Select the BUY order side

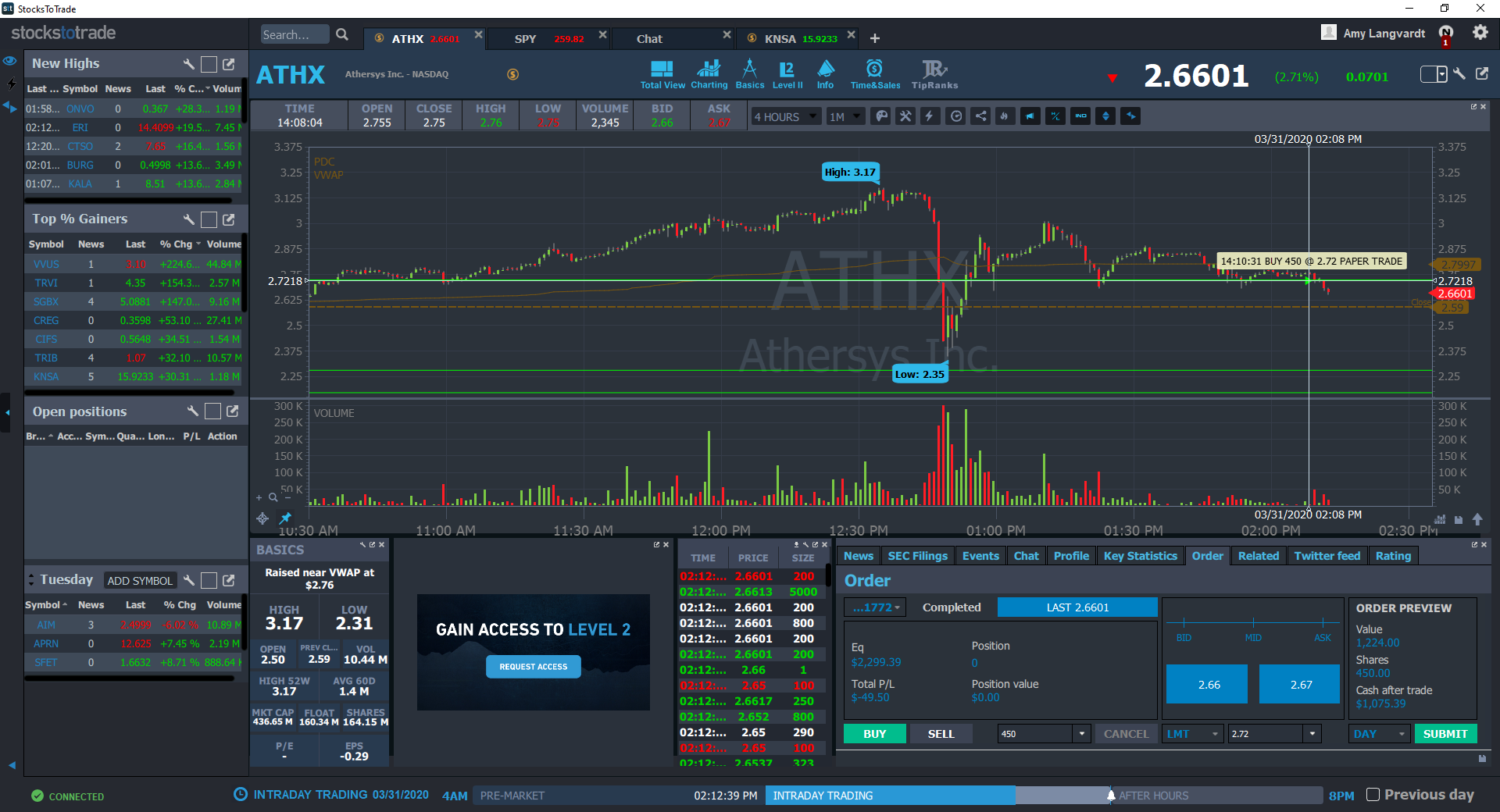click(x=875, y=734)
